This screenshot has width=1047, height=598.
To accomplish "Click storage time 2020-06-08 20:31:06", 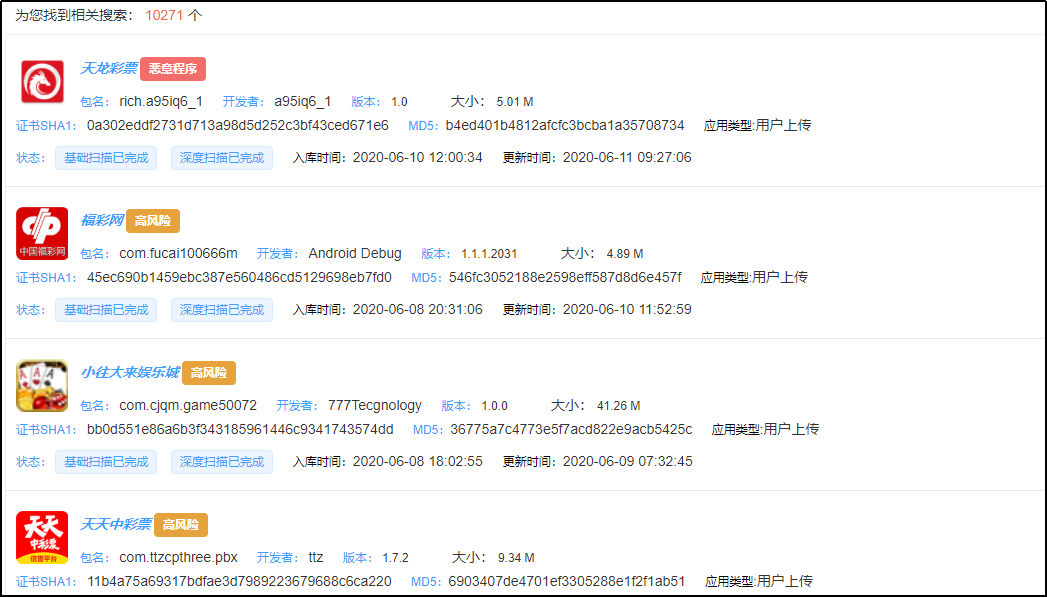I will [x=417, y=310].
